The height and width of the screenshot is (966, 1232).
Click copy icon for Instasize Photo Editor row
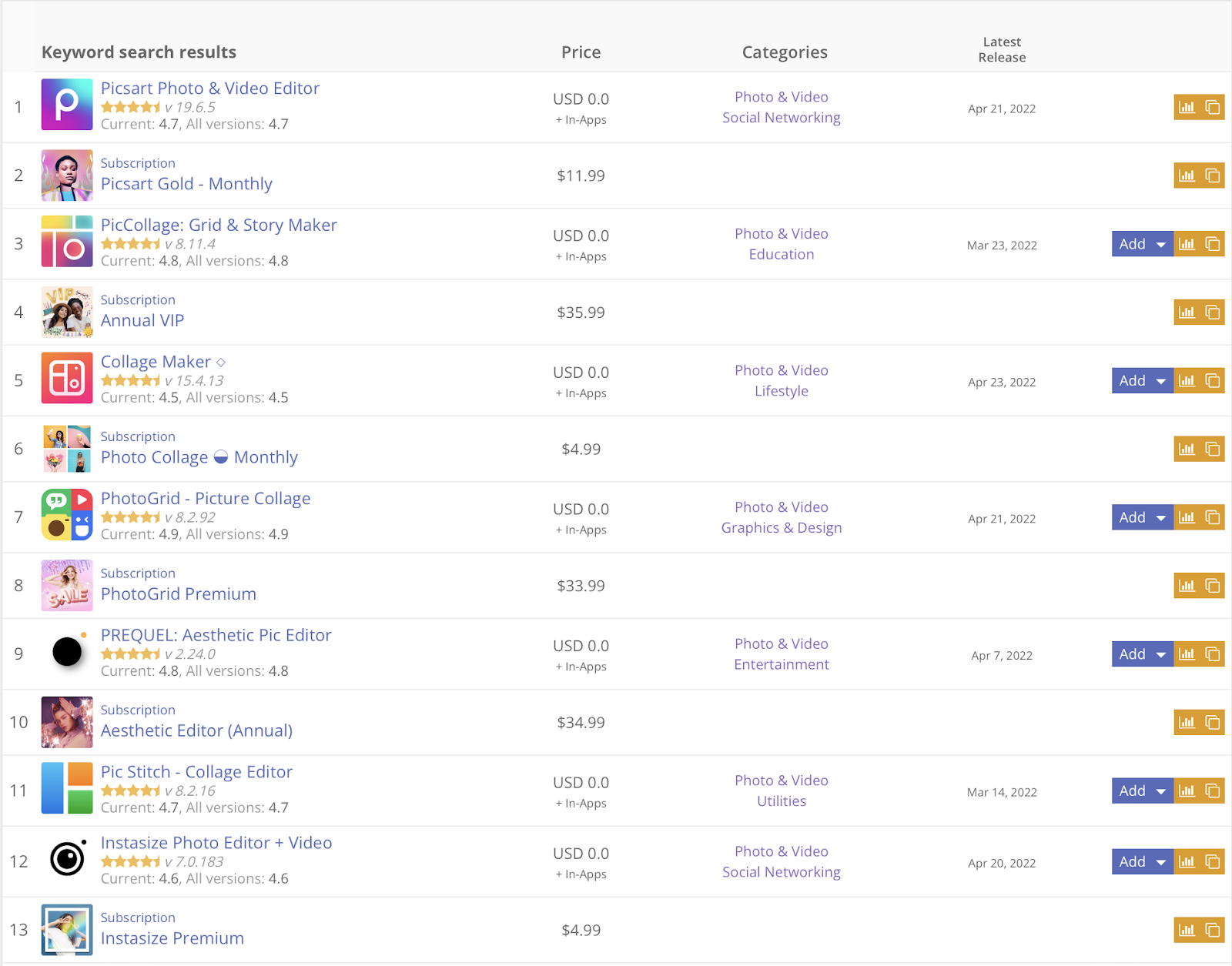click(1213, 861)
